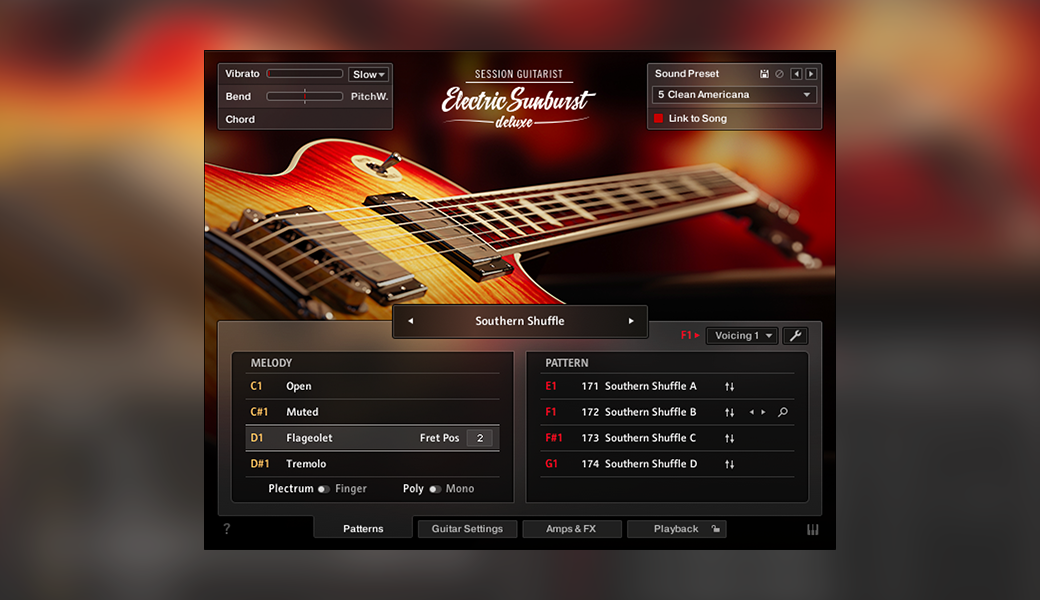This screenshot has width=1040, height=600.
Task: Adjust the Vibrato slider
Action: (304, 74)
